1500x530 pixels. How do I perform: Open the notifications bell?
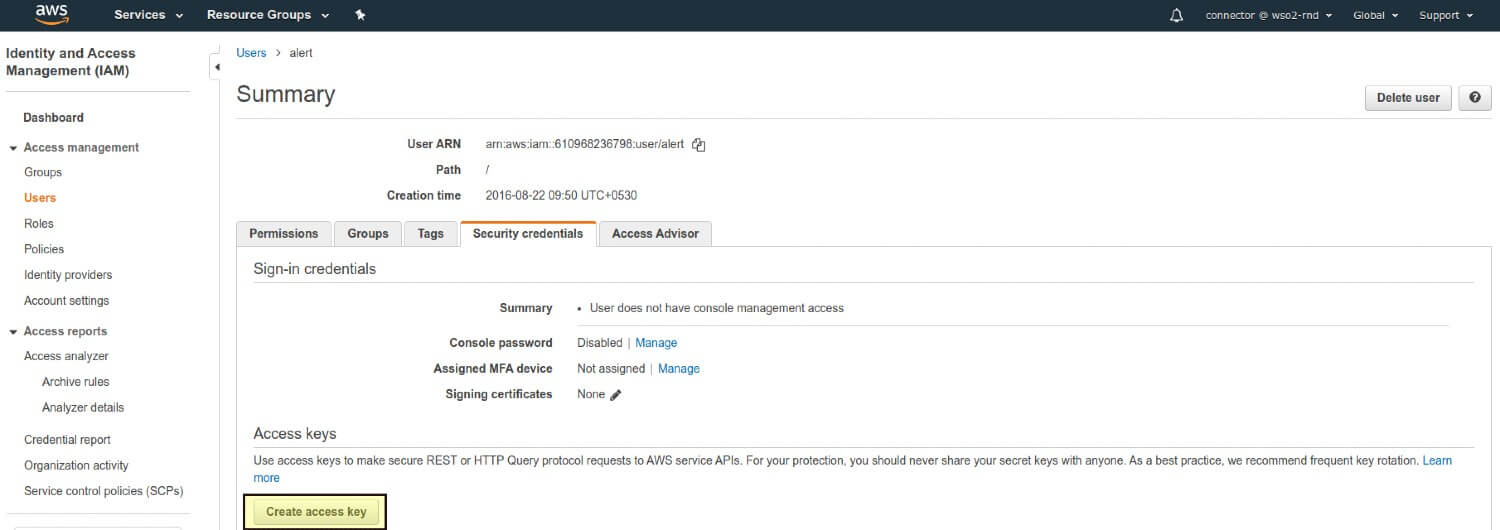(1176, 15)
